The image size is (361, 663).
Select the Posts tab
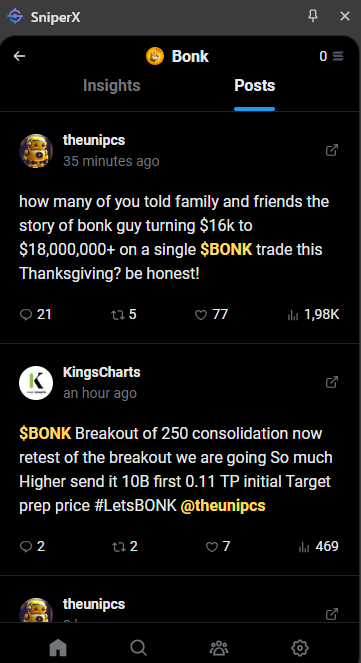click(254, 85)
